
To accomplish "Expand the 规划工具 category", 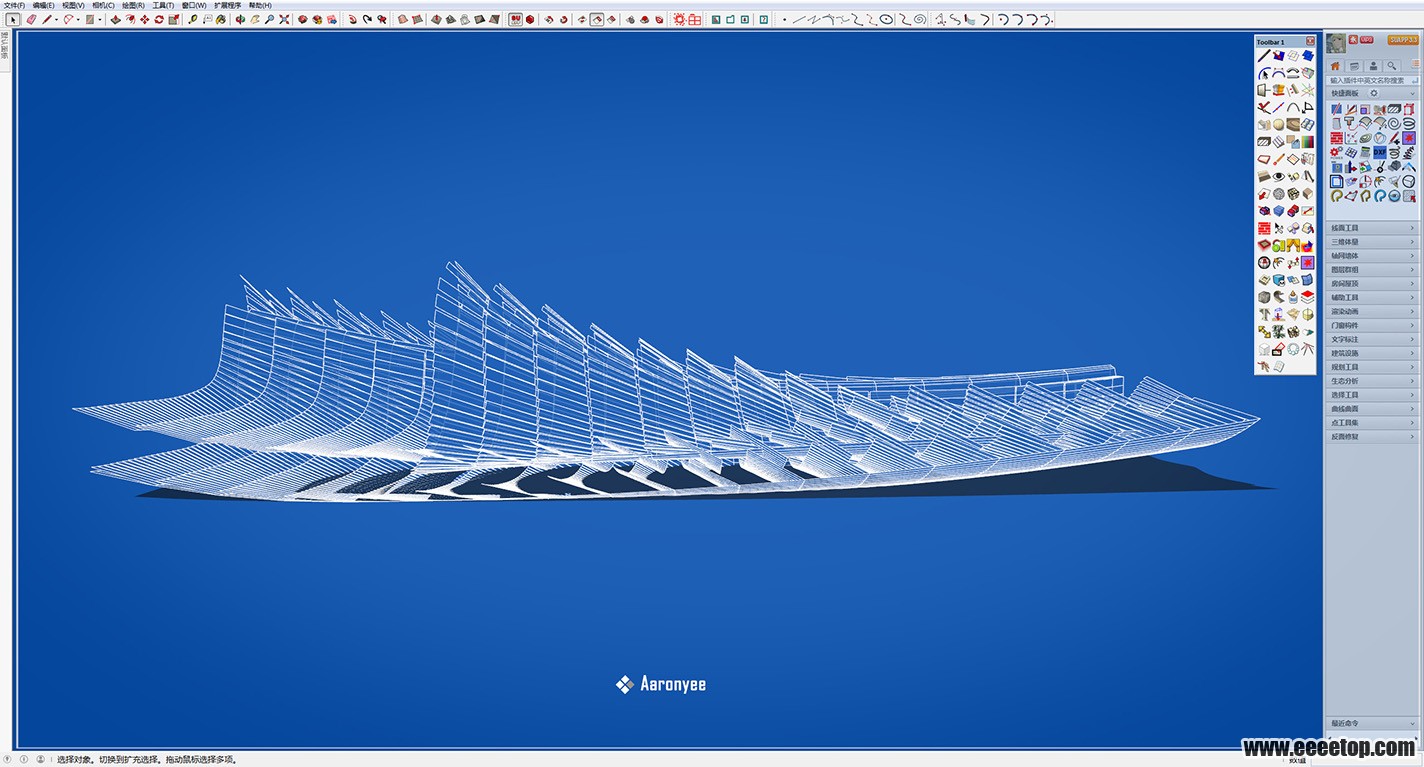I will (x=1372, y=367).
